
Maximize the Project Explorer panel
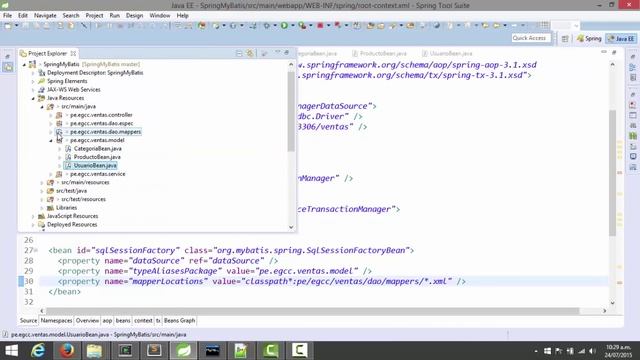287,53
